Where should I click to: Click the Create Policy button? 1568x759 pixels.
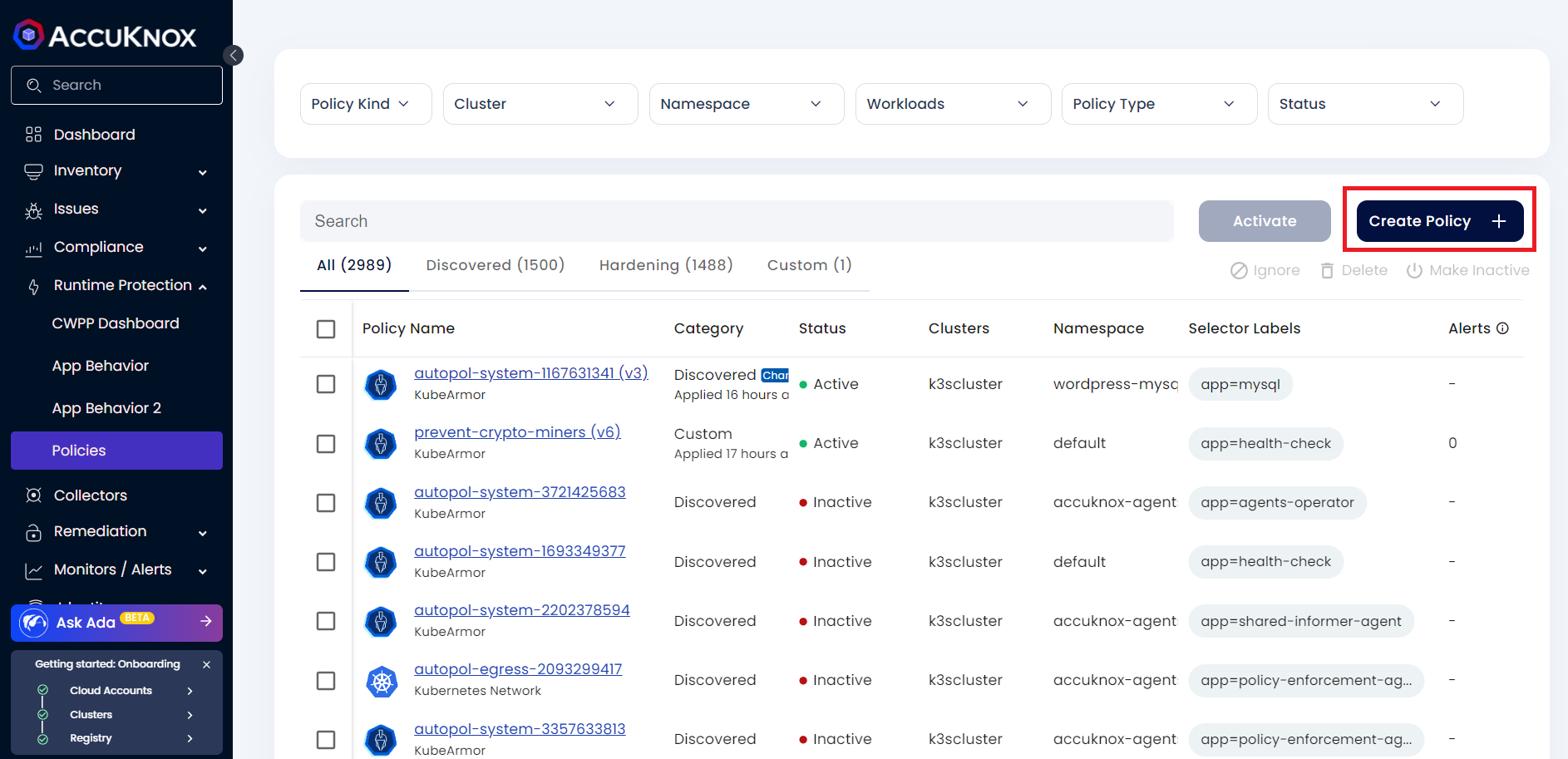1439,221
